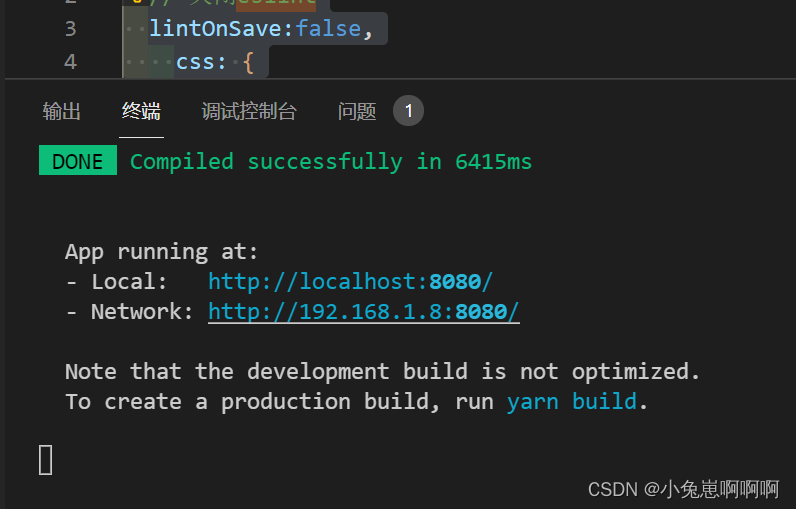Click the green DONE badge
The width and height of the screenshot is (796, 509).
(x=77, y=161)
